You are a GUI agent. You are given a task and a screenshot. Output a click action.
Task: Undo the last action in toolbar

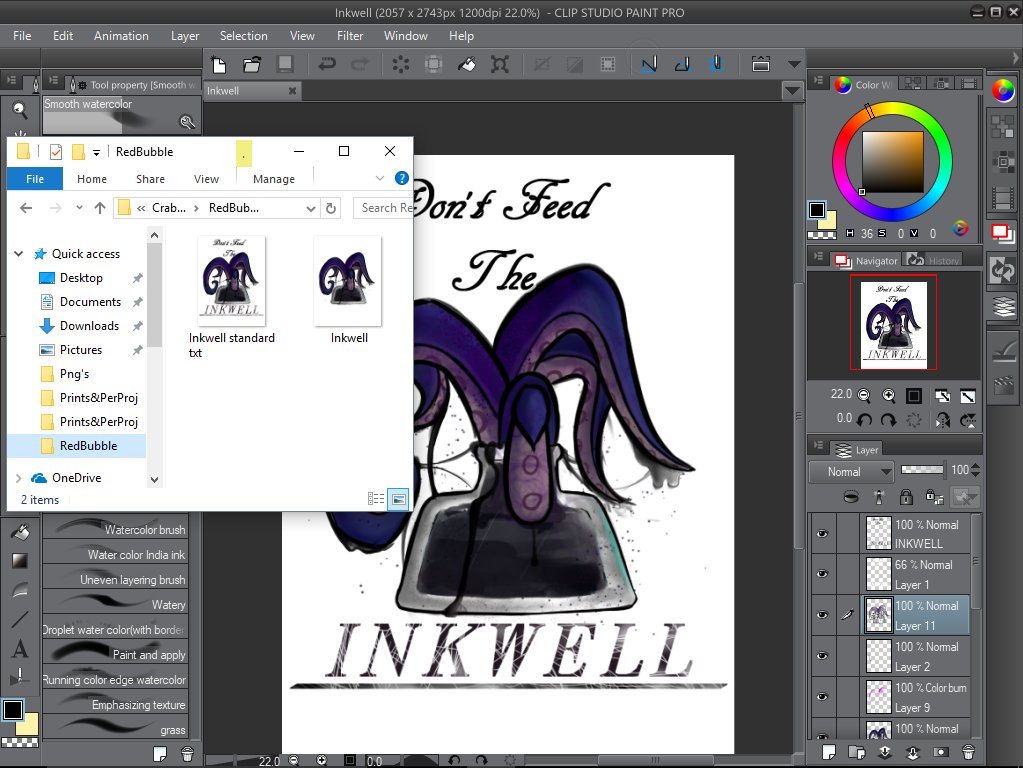click(326, 64)
